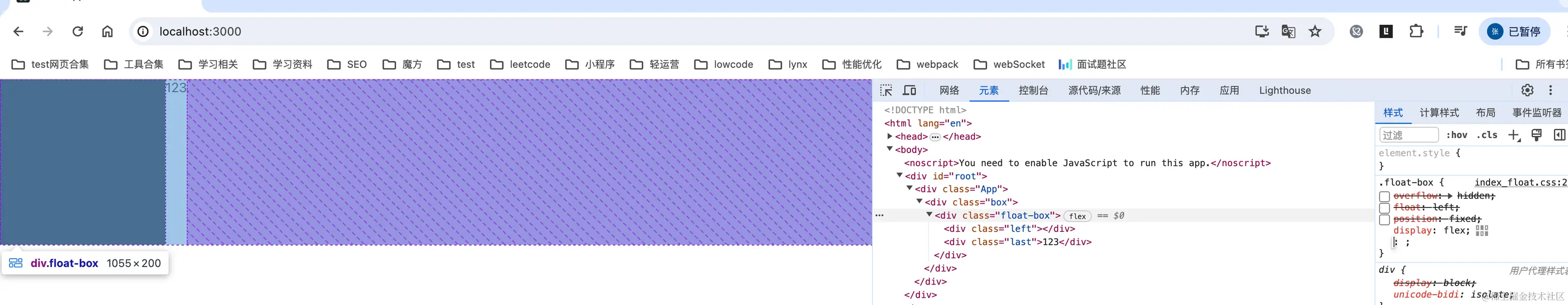This screenshot has width=1568, height=305.
Task: Collapse the body element node
Action: click(889, 149)
